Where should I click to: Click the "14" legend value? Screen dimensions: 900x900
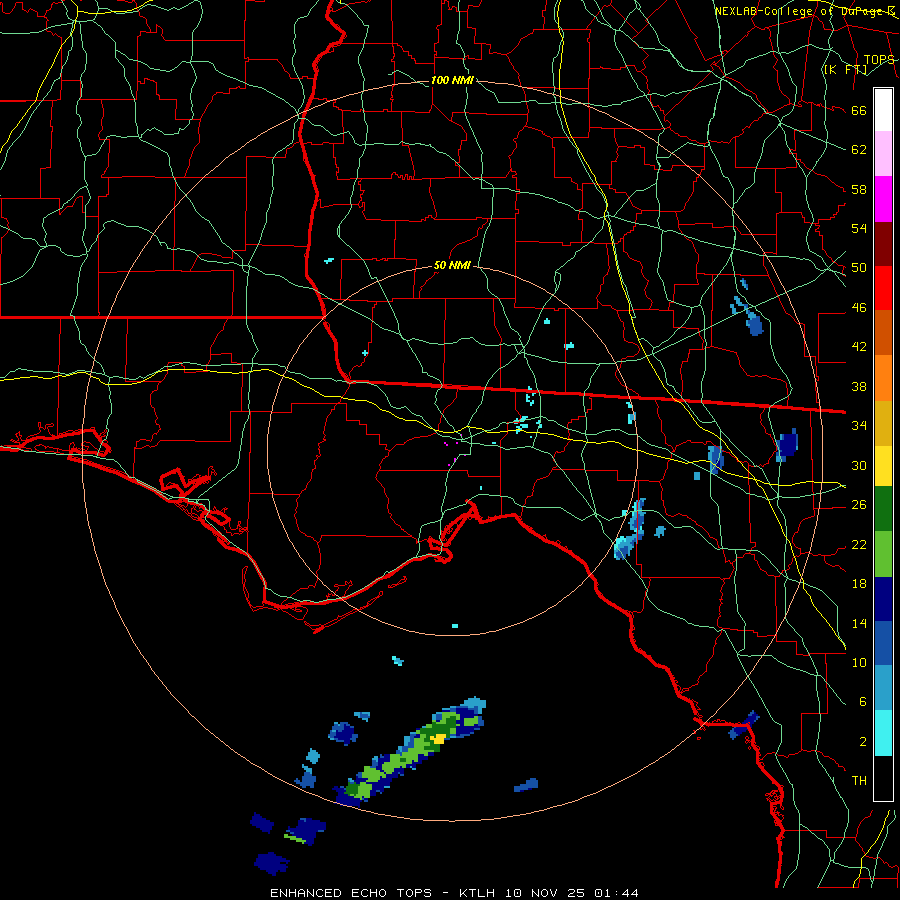click(x=859, y=623)
